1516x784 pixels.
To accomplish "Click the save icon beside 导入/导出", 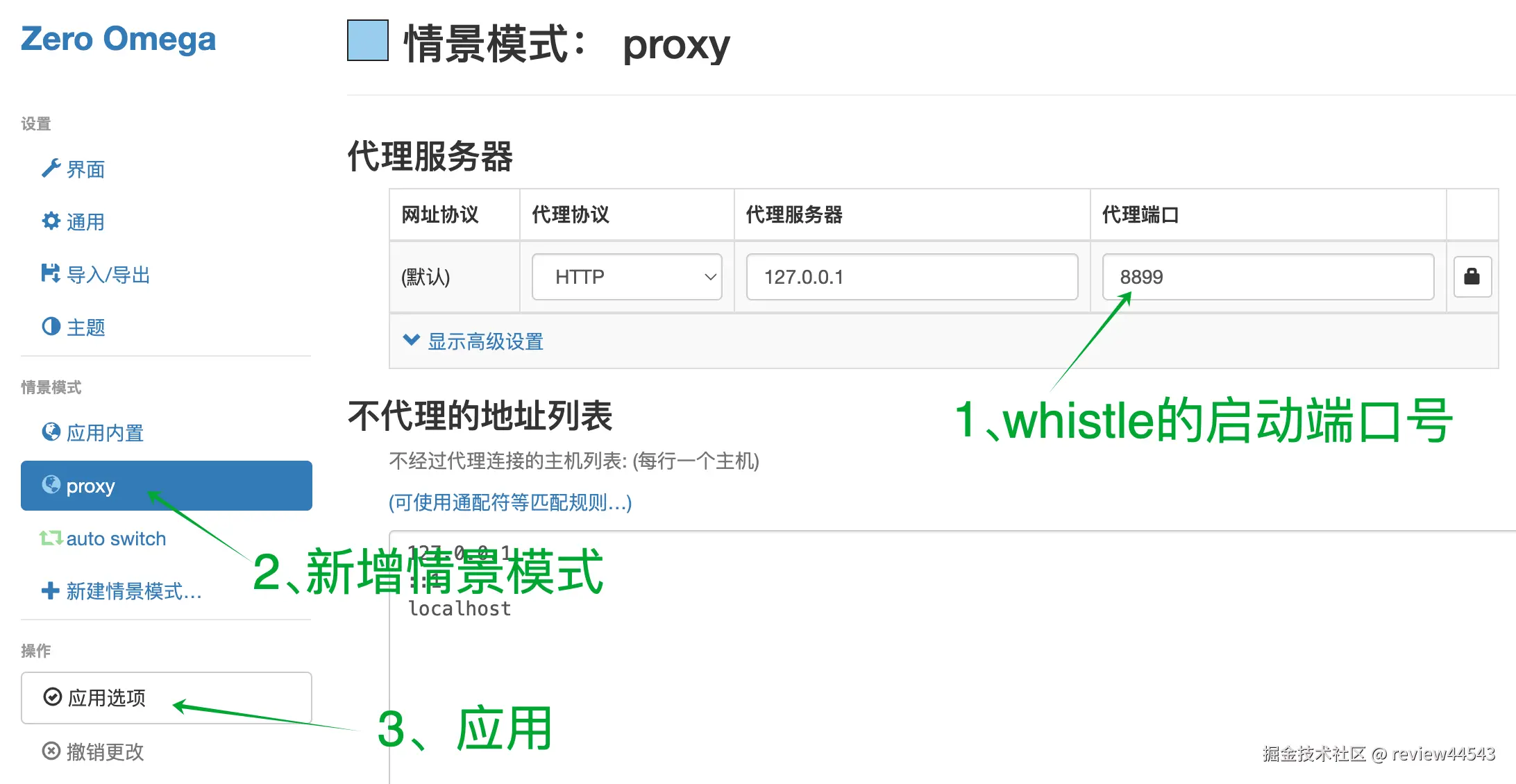I will (51, 273).
